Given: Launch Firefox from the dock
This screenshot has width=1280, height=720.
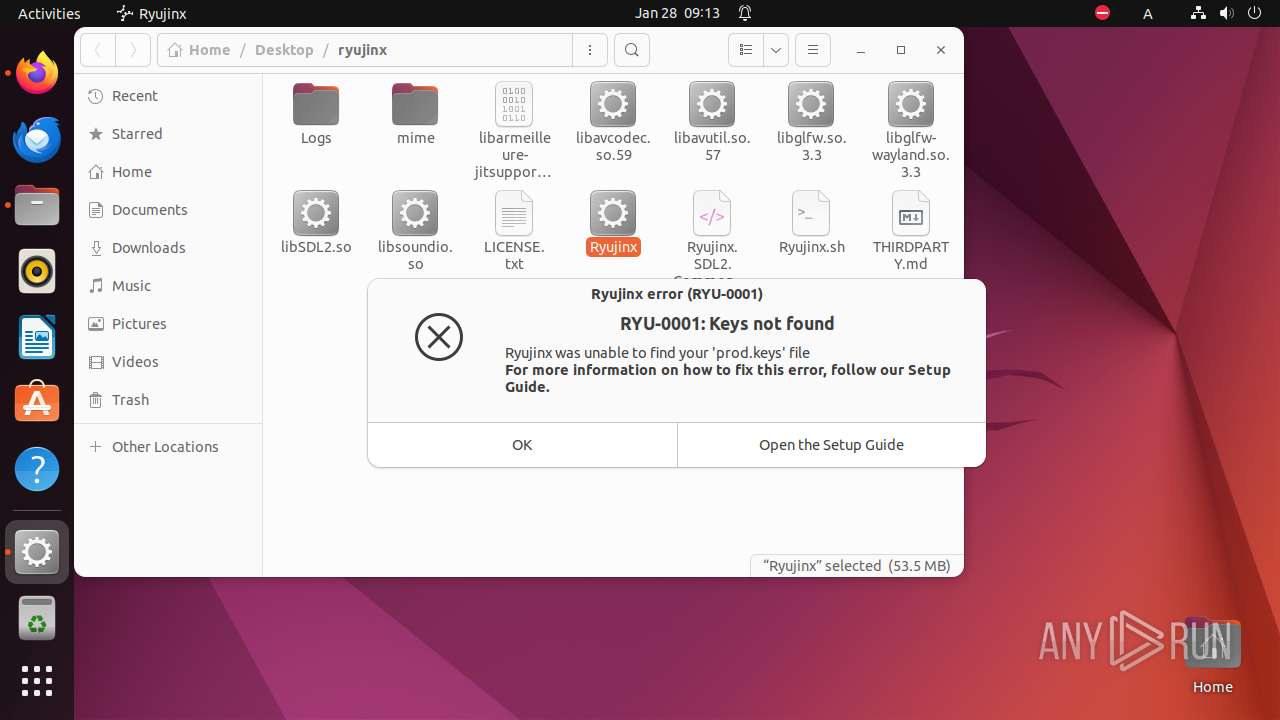Looking at the screenshot, I should (37, 73).
